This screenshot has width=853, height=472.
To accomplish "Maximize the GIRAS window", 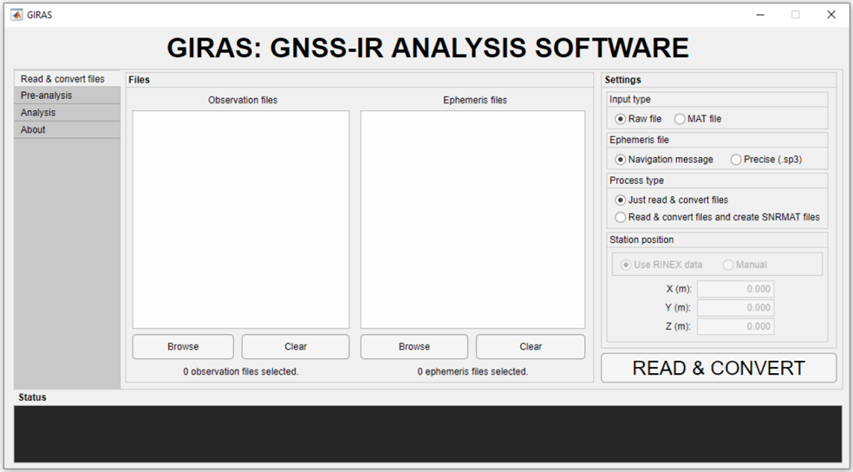I will [795, 15].
